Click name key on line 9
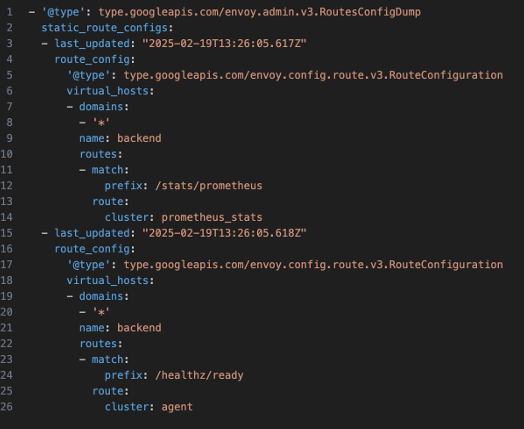The width and height of the screenshot is (524, 429). point(92,138)
